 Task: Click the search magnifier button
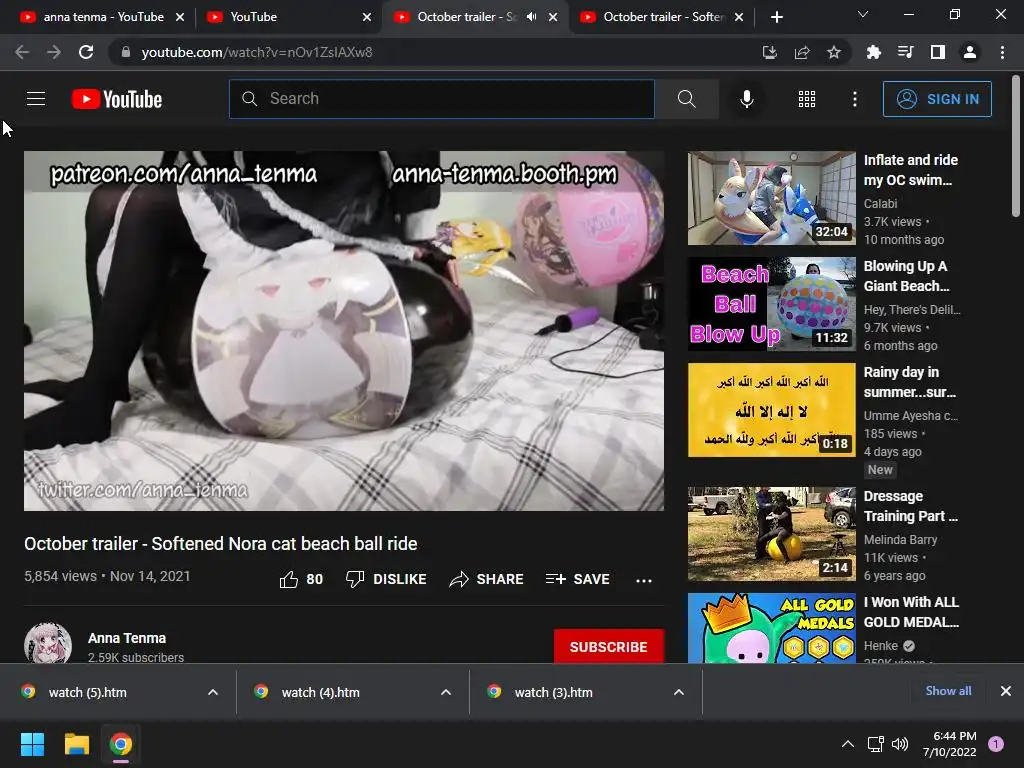[686, 99]
